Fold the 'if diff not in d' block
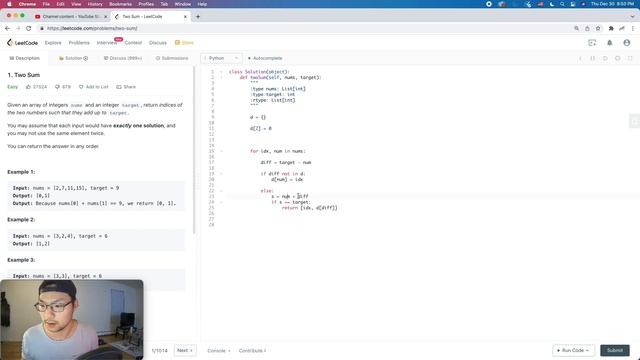 [x=222, y=174]
